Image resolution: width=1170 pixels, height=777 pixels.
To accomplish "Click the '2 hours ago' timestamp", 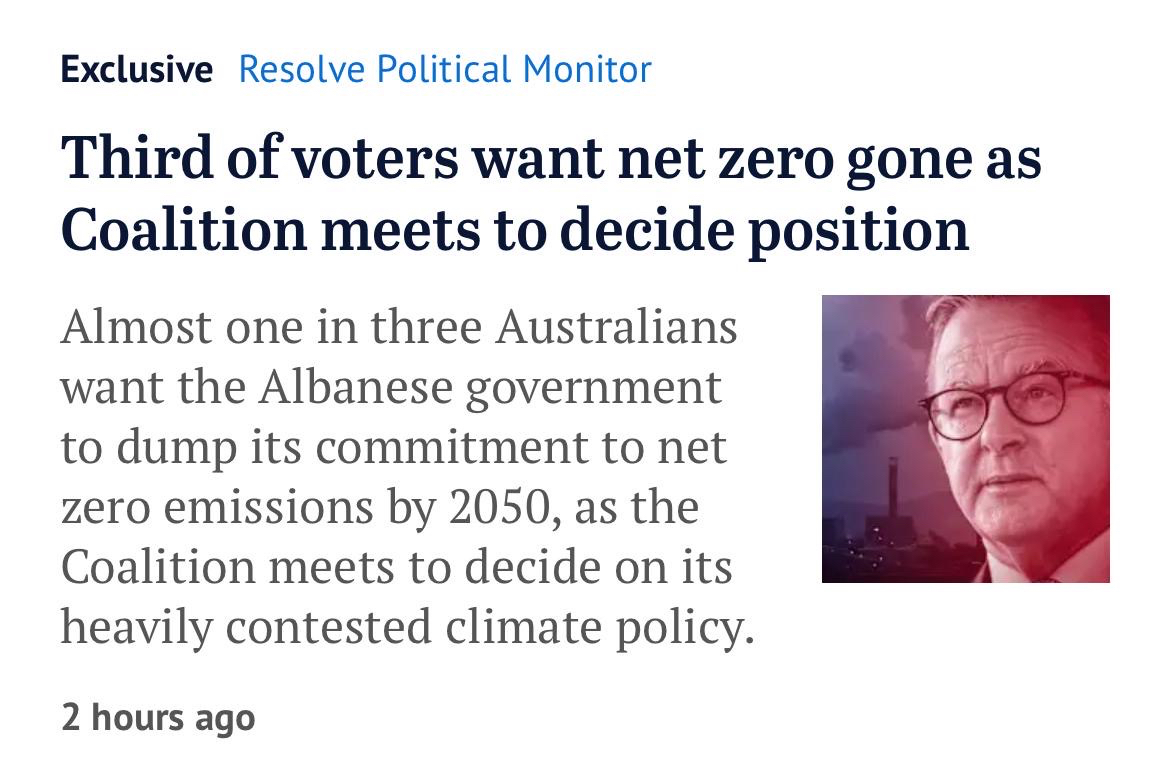I will [x=158, y=716].
